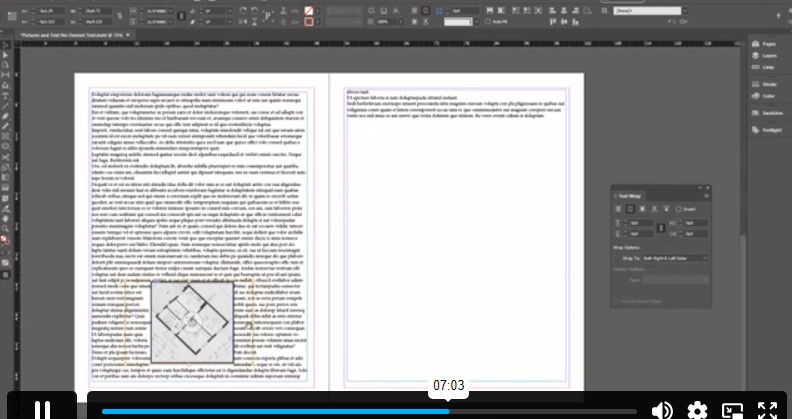The image size is (792, 419).
Task: Select the Direct Selection tool
Action: pos(6,55)
